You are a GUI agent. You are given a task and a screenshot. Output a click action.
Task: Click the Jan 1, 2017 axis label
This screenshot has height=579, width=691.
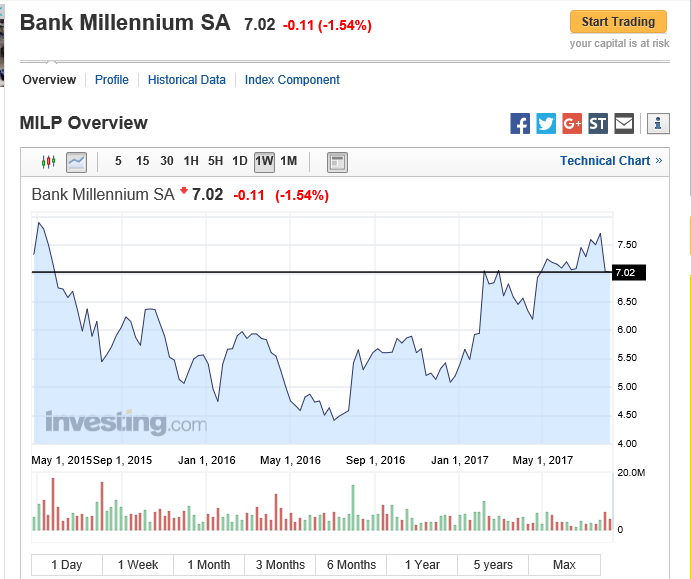[x=460, y=460]
